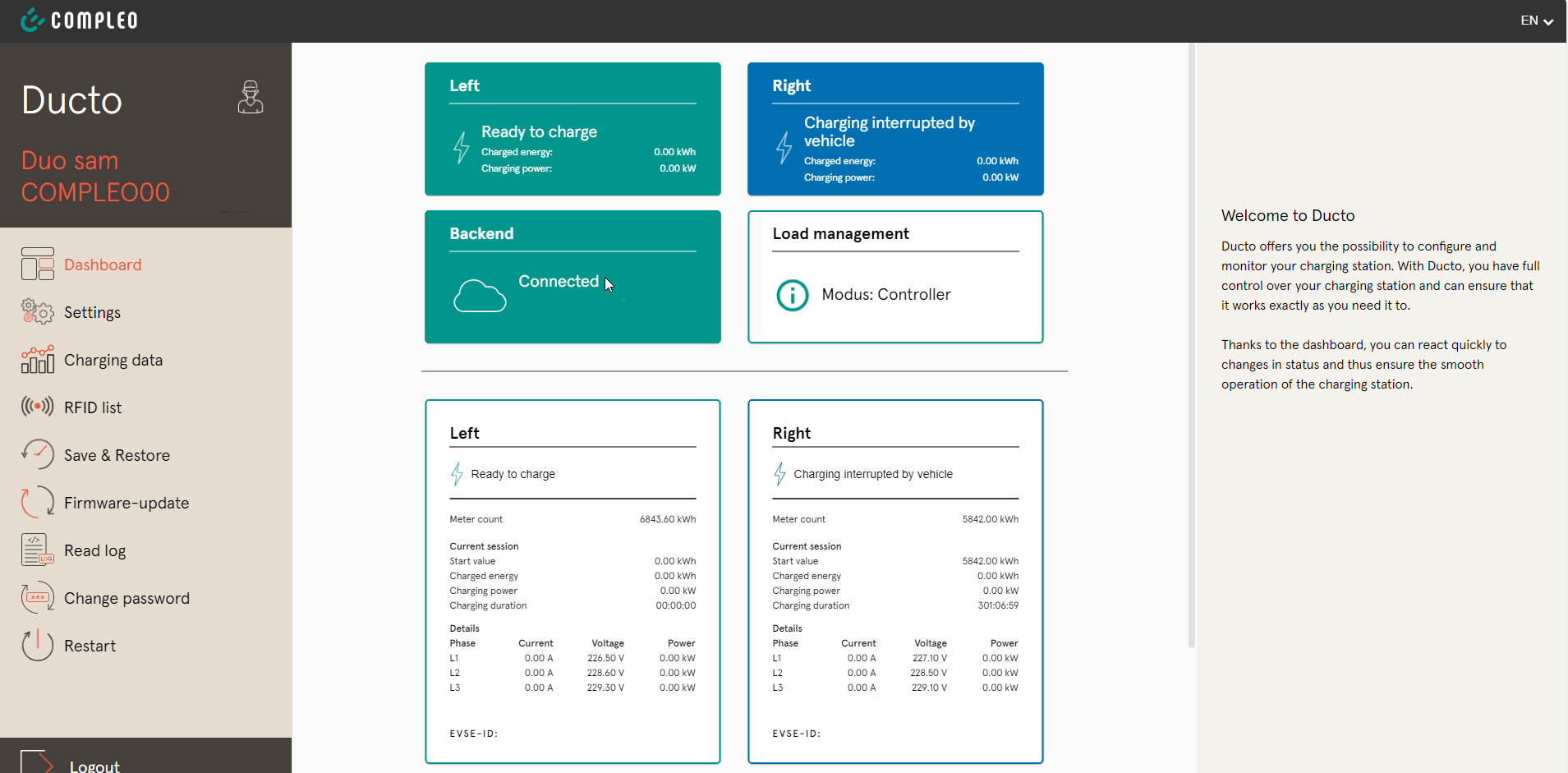This screenshot has height=773, width=1568.
Task: Go to the Settings menu item
Action: pos(92,312)
